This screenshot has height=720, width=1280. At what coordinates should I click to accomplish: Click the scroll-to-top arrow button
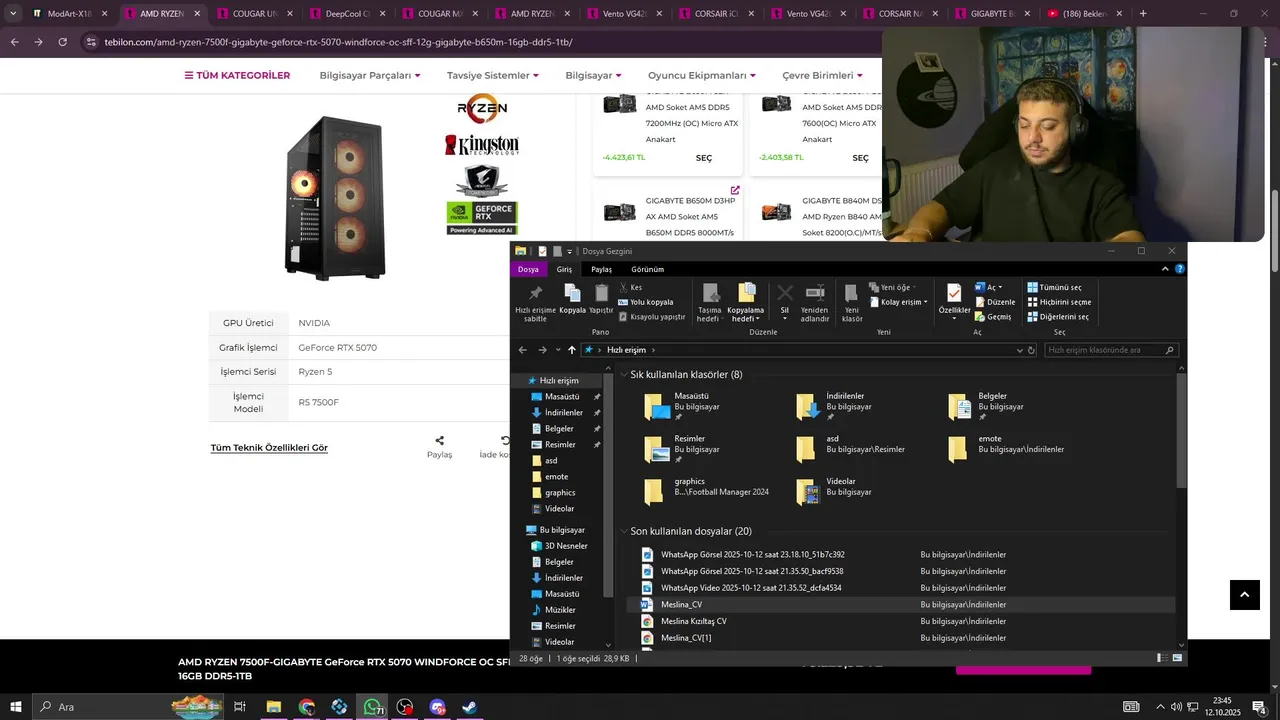tap(1244, 594)
